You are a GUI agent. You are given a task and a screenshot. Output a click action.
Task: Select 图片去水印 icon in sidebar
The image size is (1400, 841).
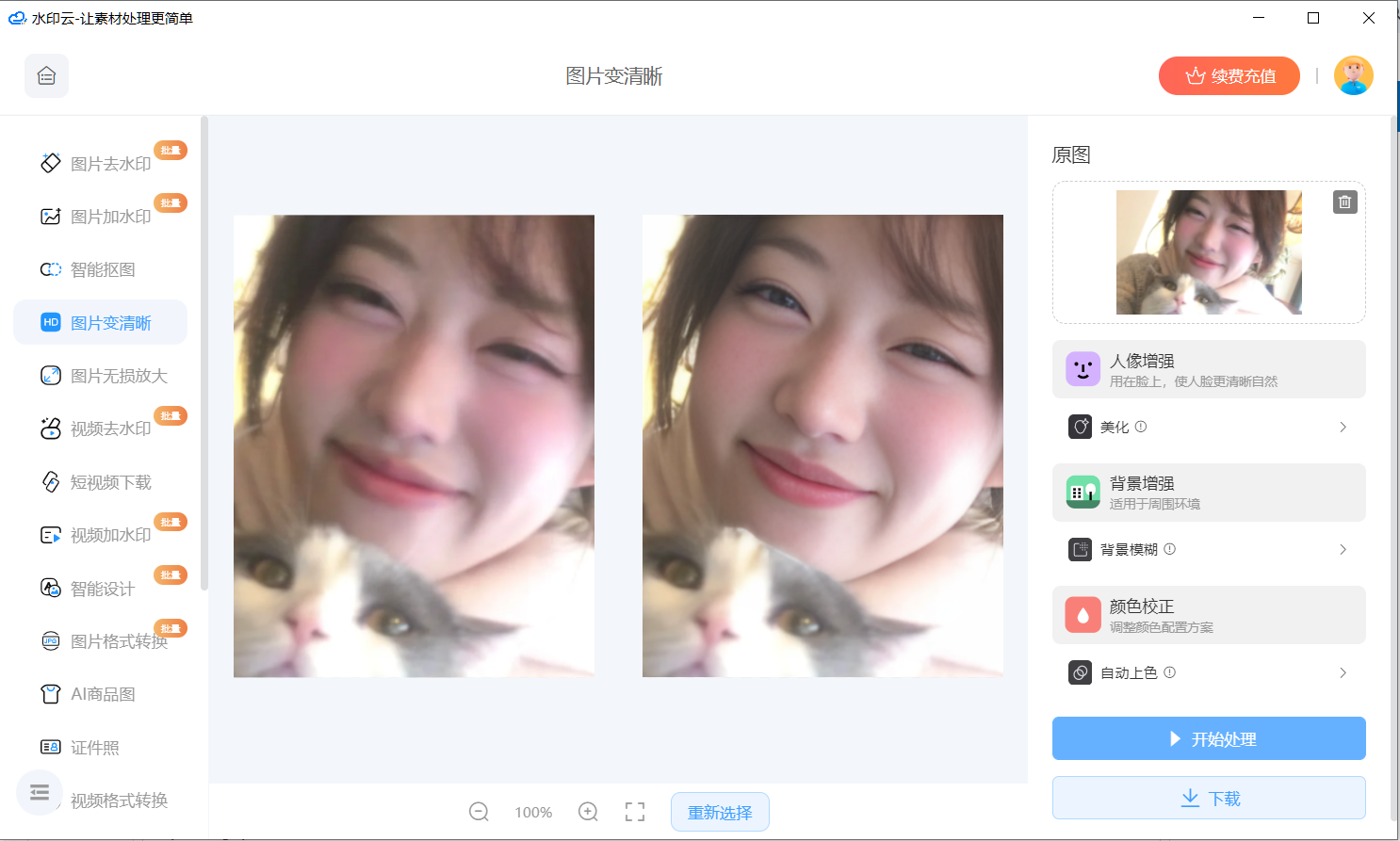click(x=51, y=163)
